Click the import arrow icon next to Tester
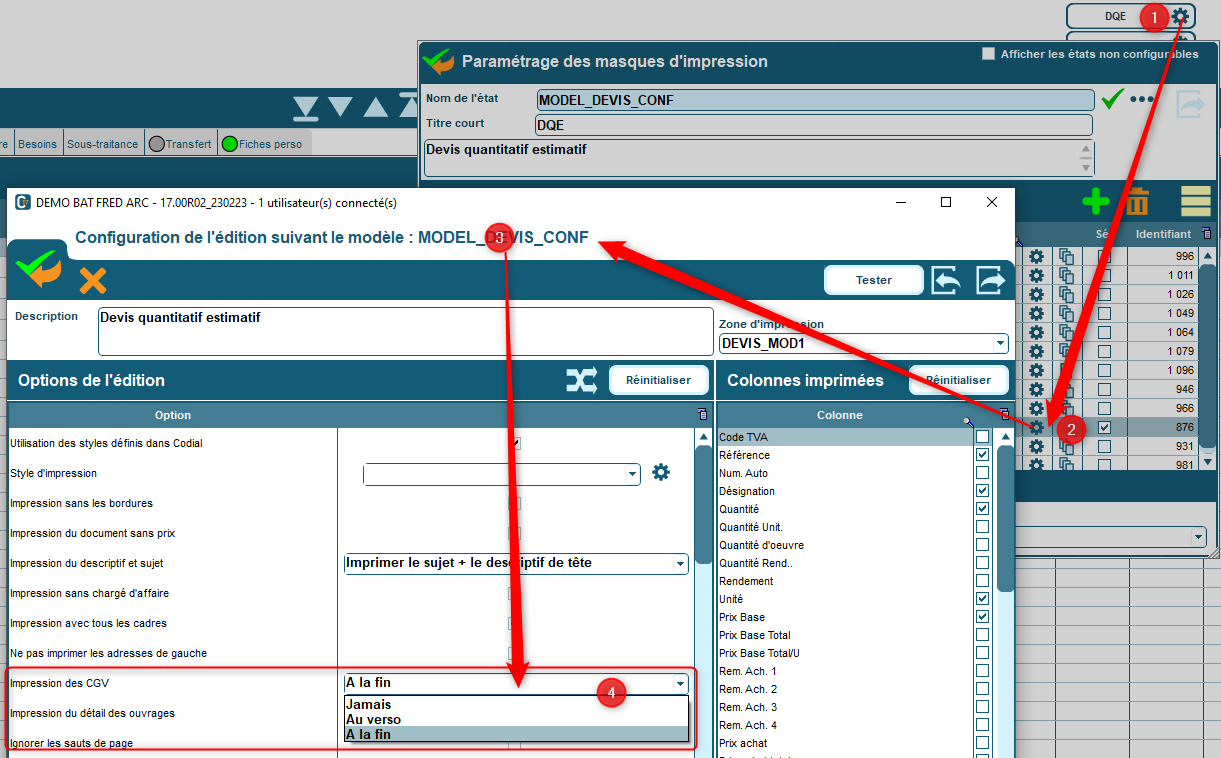The height and width of the screenshot is (758, 1221). (946, 280)
